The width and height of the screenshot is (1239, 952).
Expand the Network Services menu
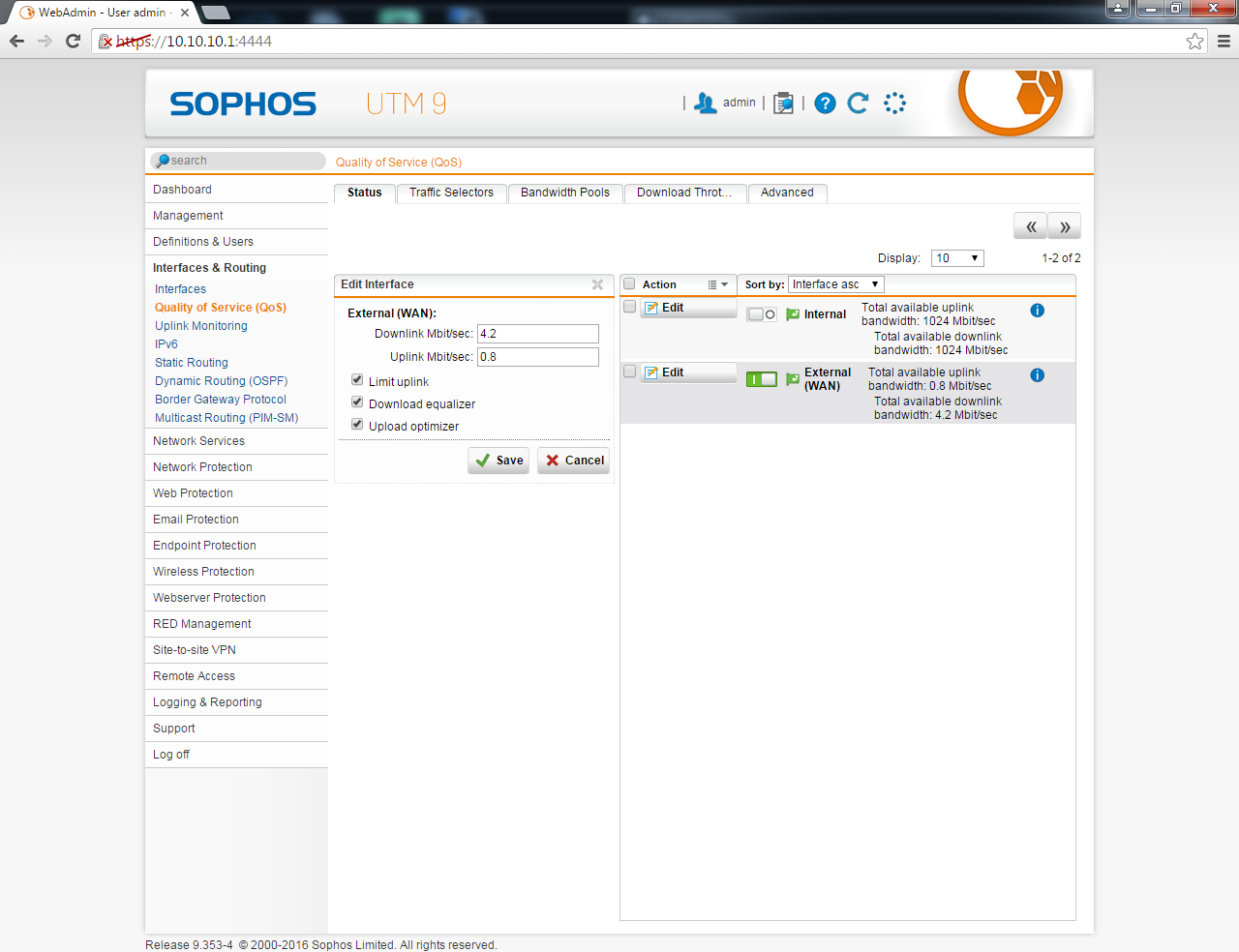click(236, 441)
